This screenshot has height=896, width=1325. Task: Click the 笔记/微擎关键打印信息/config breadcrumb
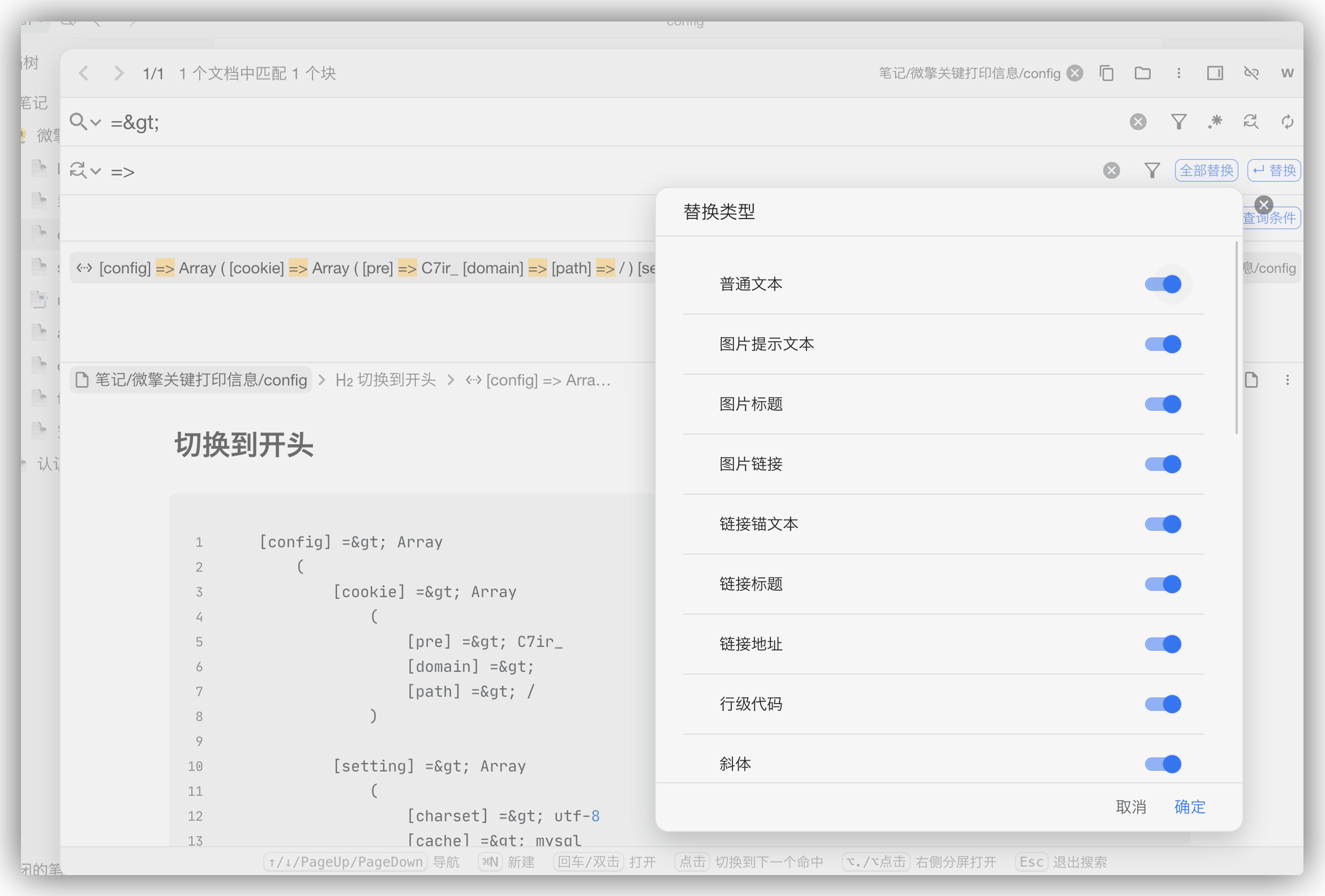191,380
